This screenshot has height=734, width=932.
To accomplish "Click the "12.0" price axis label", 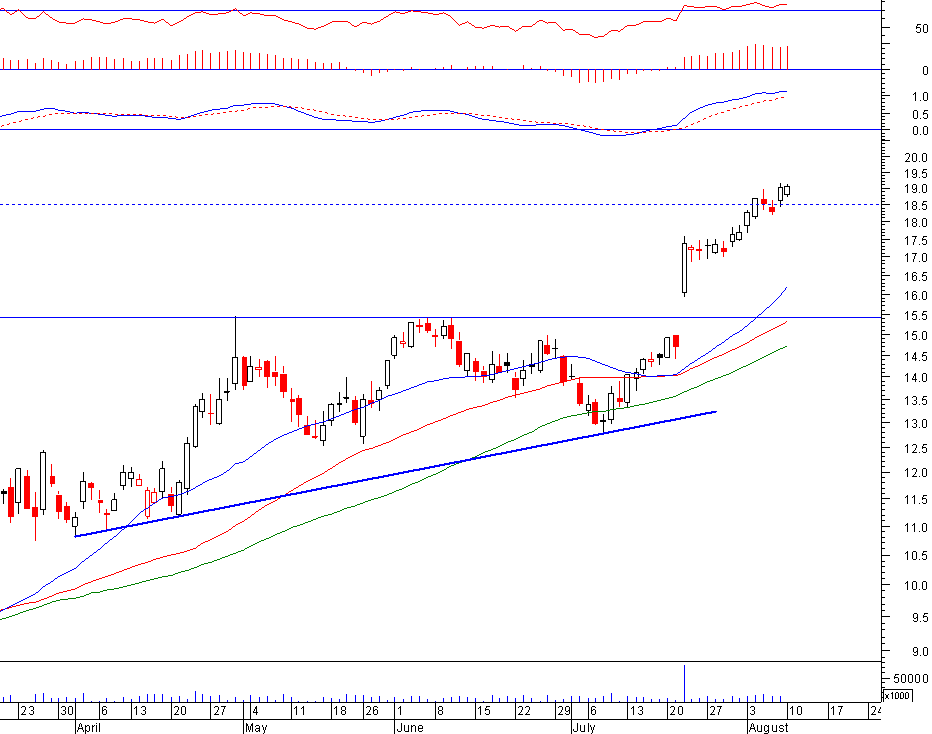I will click(915, 473).
